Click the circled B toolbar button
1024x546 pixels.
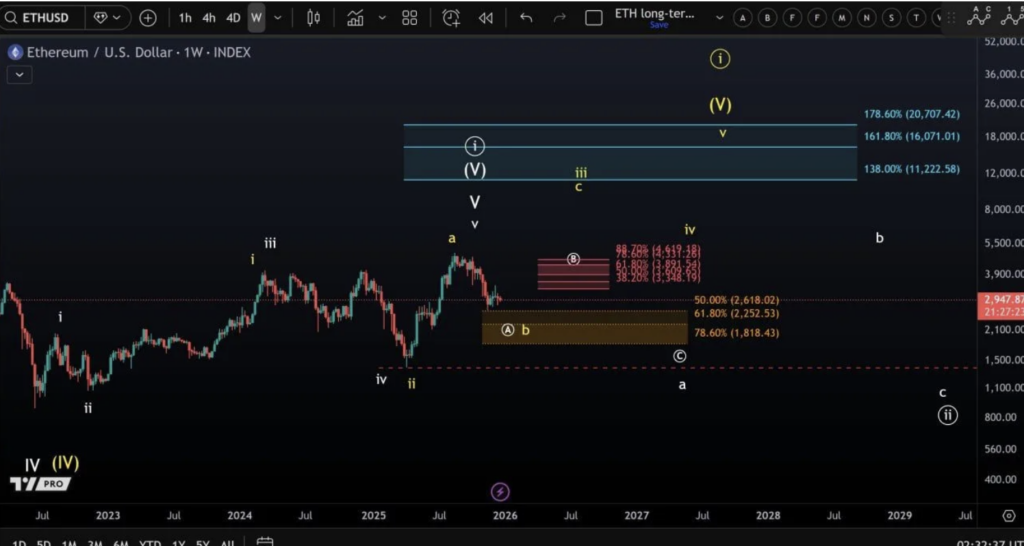(x=767, y=18)
